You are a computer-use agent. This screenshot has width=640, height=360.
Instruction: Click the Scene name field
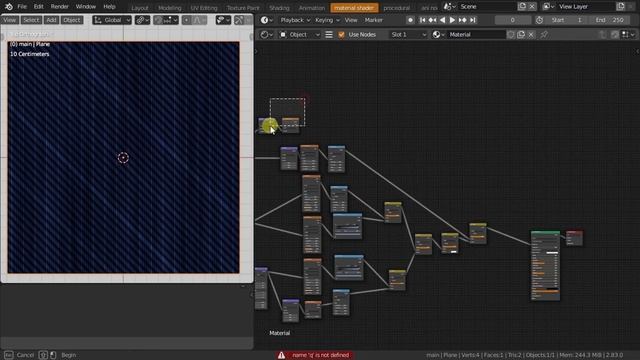click(487, 7)
